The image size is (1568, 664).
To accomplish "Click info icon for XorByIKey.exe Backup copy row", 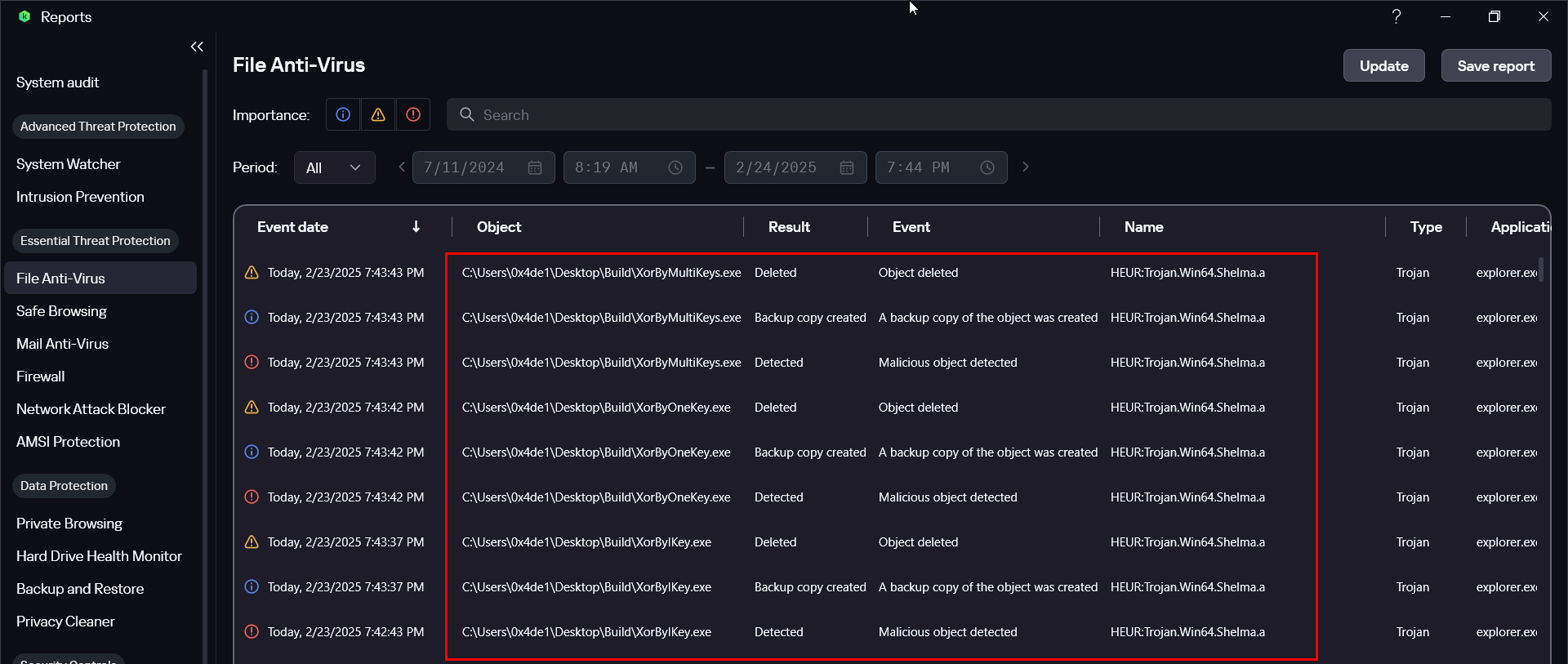I will [252, 586].
